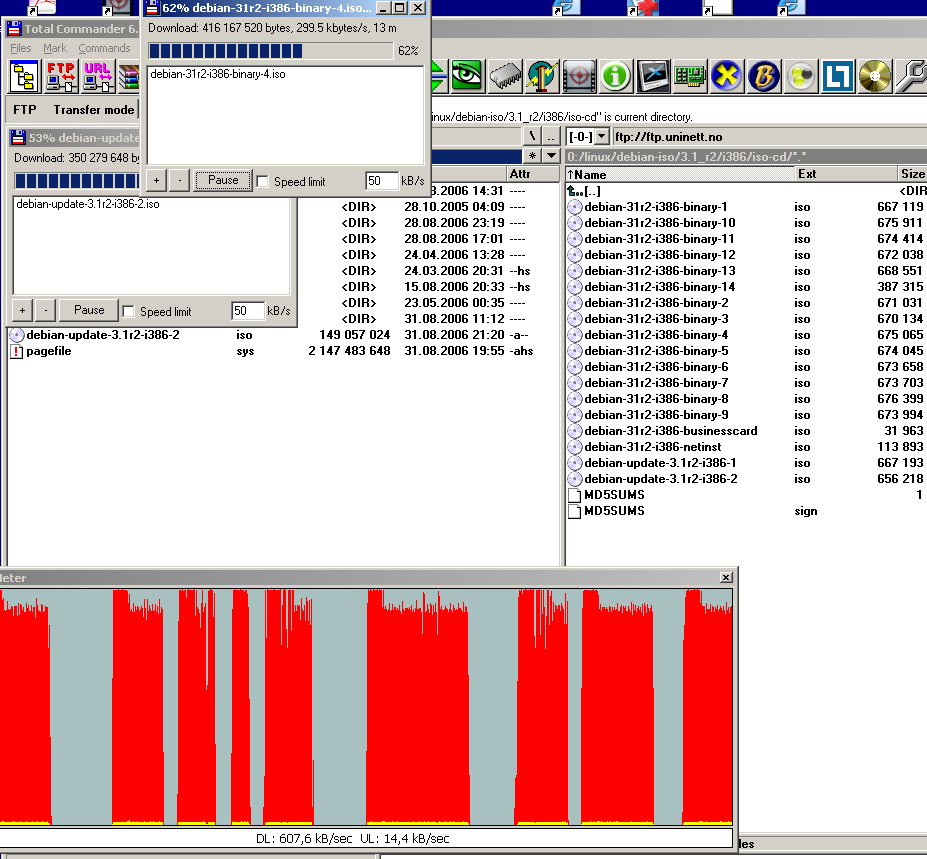Click the monitor with blue X icon

pos(653,76)
